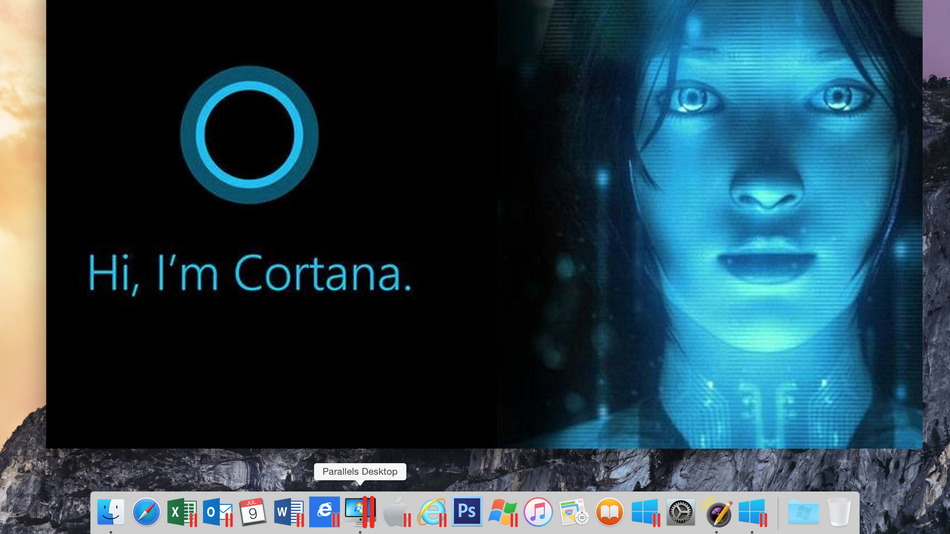Image resolution: width=950 pixels, height=534 pixels.
Task: Click the grey Apple logo dock icon
Action: tap(396, 512)
